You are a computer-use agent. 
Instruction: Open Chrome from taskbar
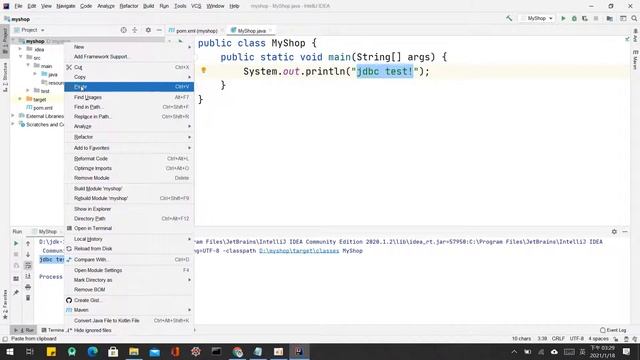point(238,351)
